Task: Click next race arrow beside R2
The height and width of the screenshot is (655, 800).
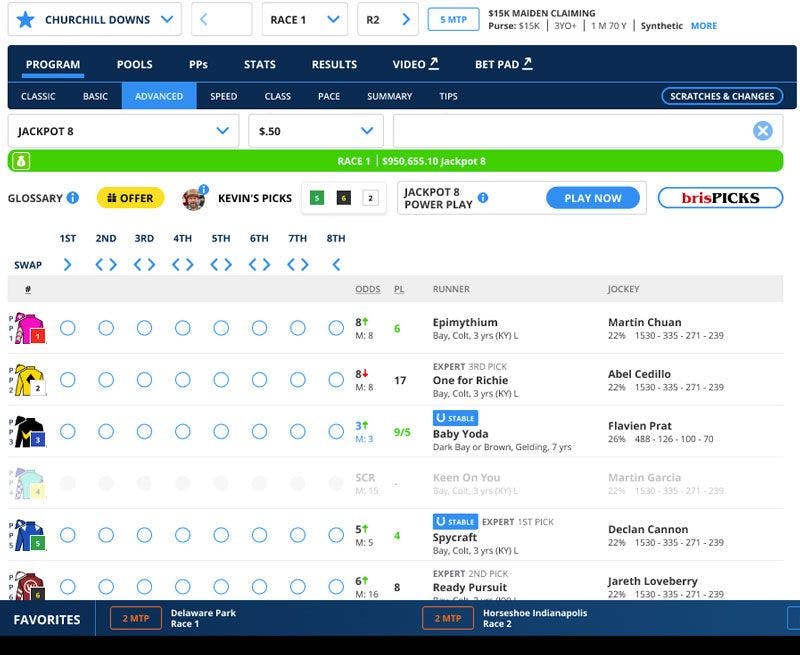Action: (x=406, y=20)
